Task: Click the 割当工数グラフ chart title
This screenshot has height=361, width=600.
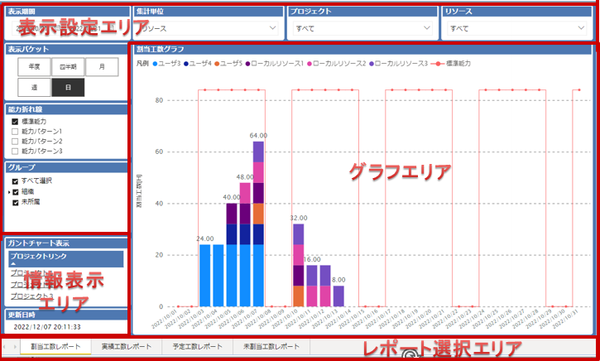Action: coord(161,49)
